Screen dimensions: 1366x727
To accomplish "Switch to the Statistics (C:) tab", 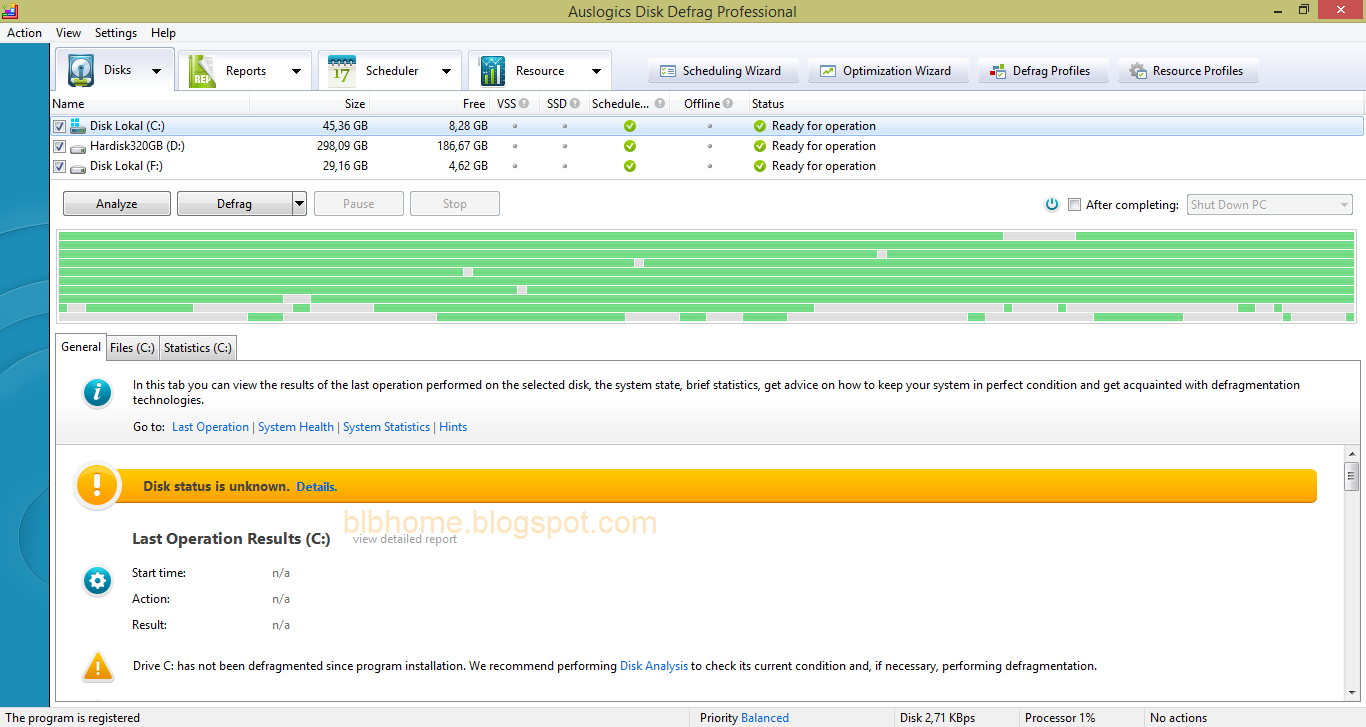I will pyautogui.click(x=198, y=348).
